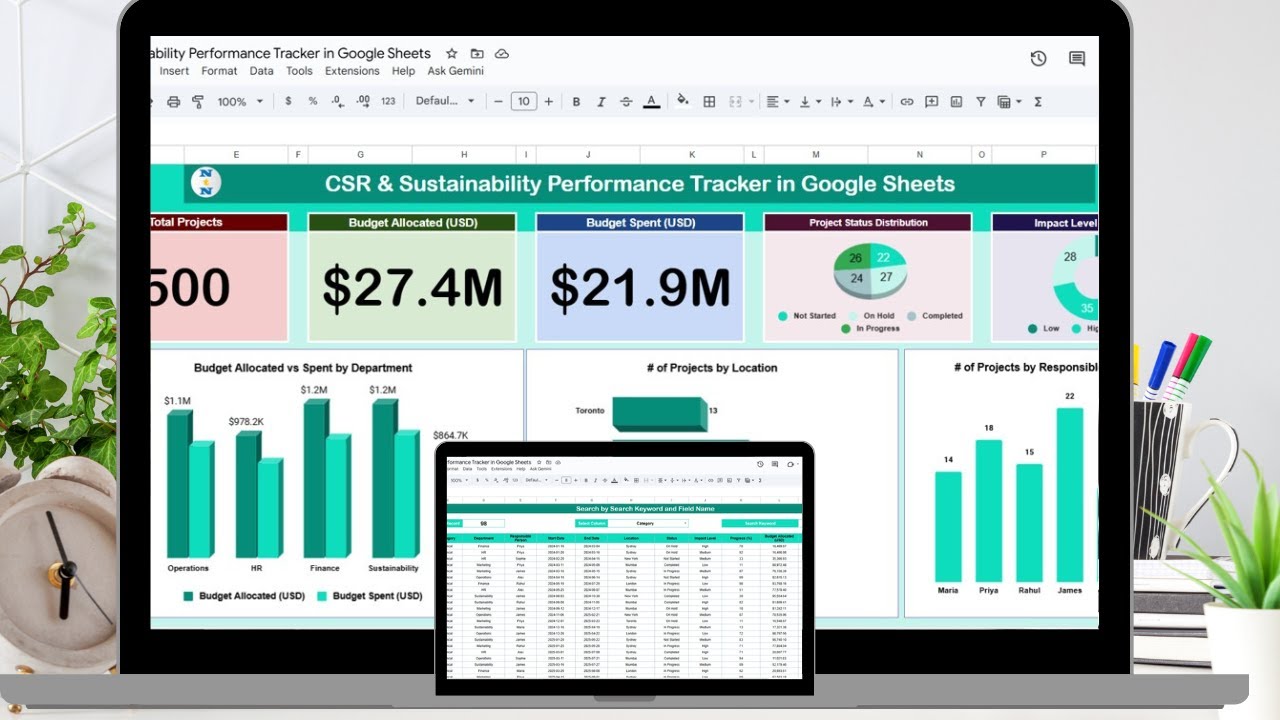
Task: Check cloud save status on the laptop
Action: click(502, 54)
